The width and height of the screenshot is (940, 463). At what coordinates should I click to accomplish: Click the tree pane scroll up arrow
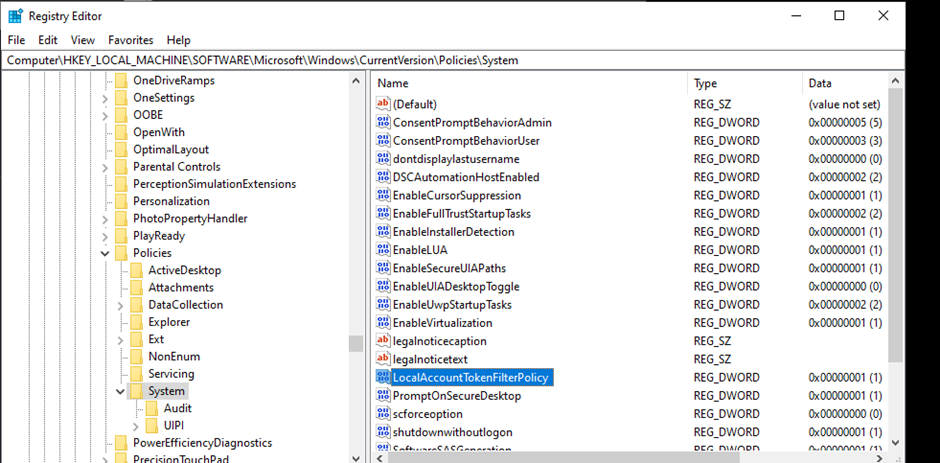click(x=356, y=81)
